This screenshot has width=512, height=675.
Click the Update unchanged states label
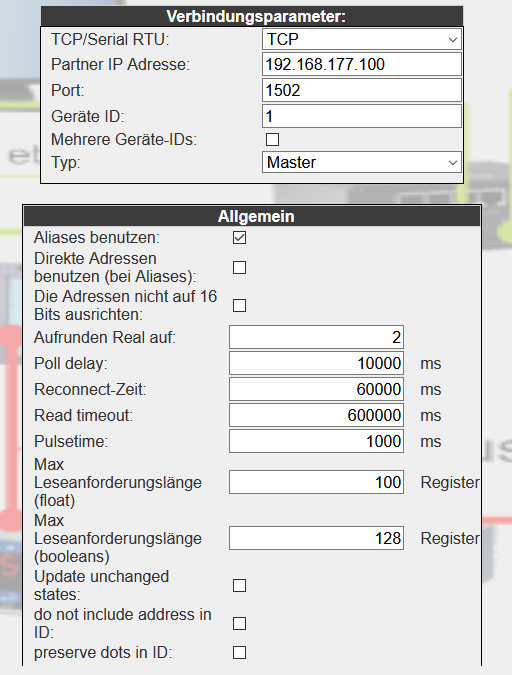point(101,585)
